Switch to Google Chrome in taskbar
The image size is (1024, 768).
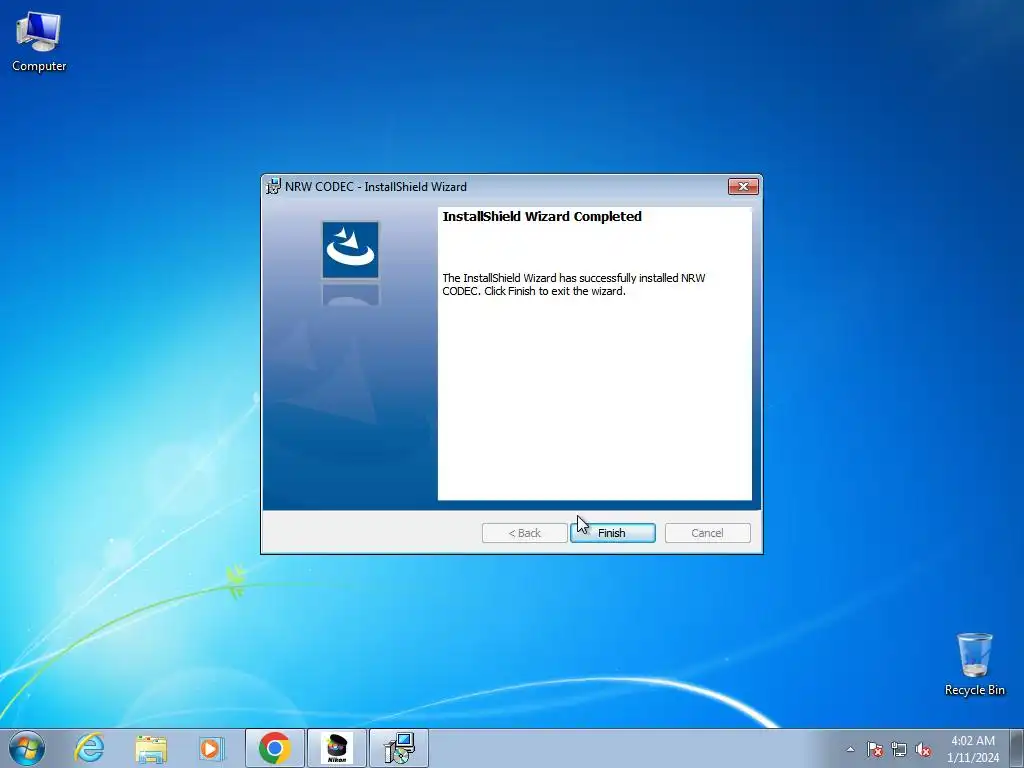point(274,748)
